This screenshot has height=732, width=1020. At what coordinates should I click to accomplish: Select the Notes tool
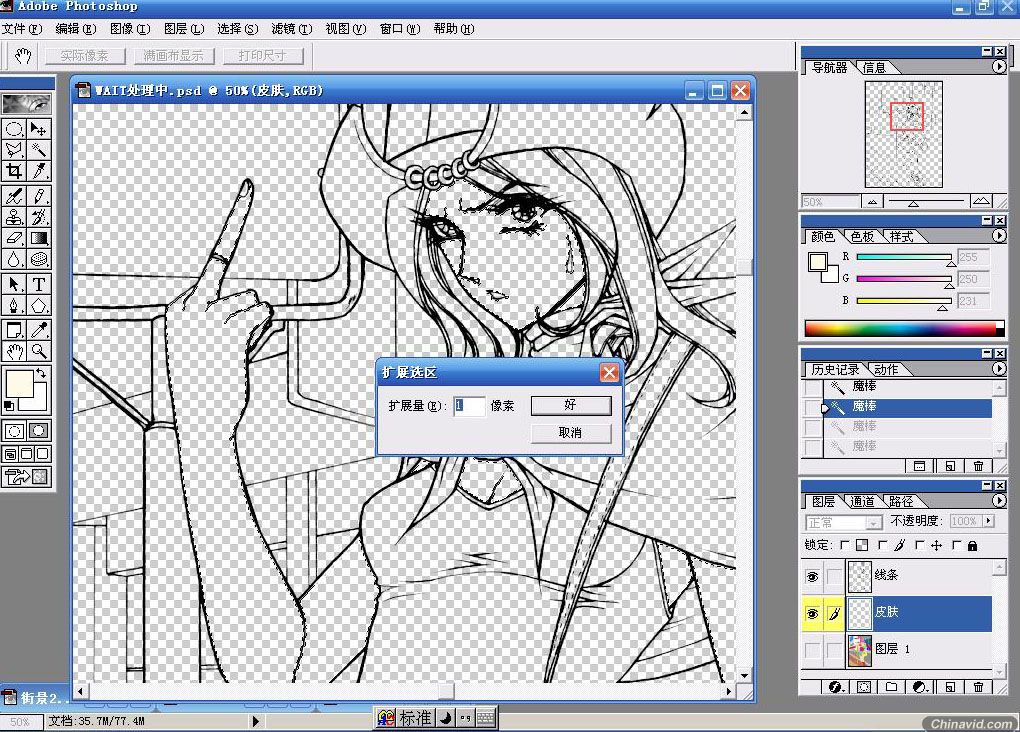[14, 331]
